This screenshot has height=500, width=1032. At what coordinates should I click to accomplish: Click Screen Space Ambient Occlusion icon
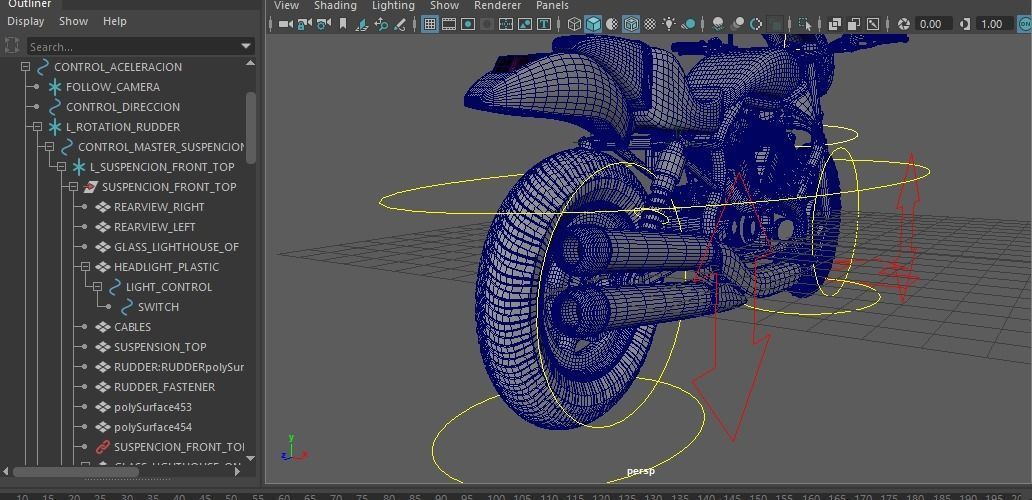pyautogui.click(x=718, y=24)
